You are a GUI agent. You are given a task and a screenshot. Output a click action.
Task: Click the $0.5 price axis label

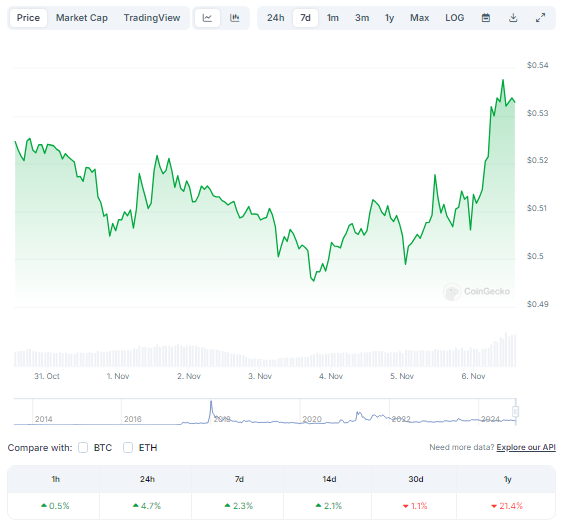click(x=535, y=256)
